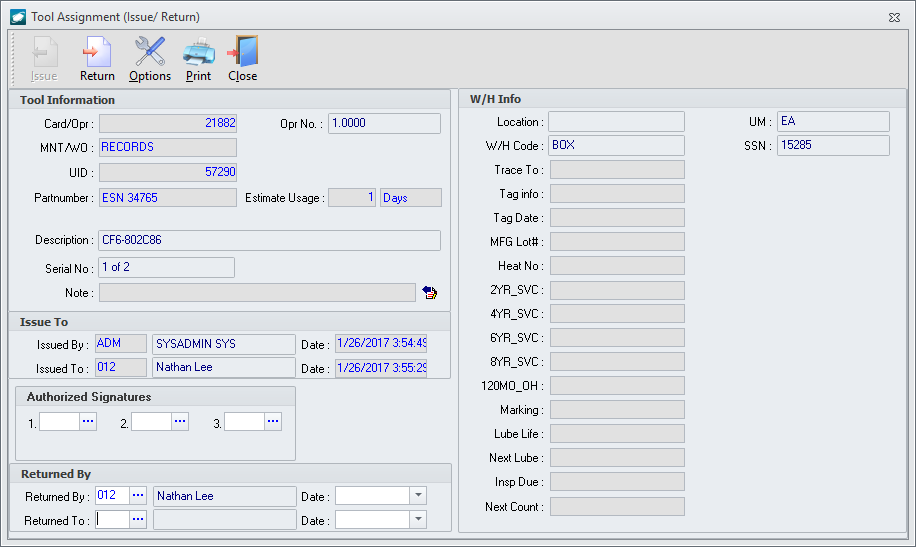Open Returned By employee lookup

tap(138, 496)
